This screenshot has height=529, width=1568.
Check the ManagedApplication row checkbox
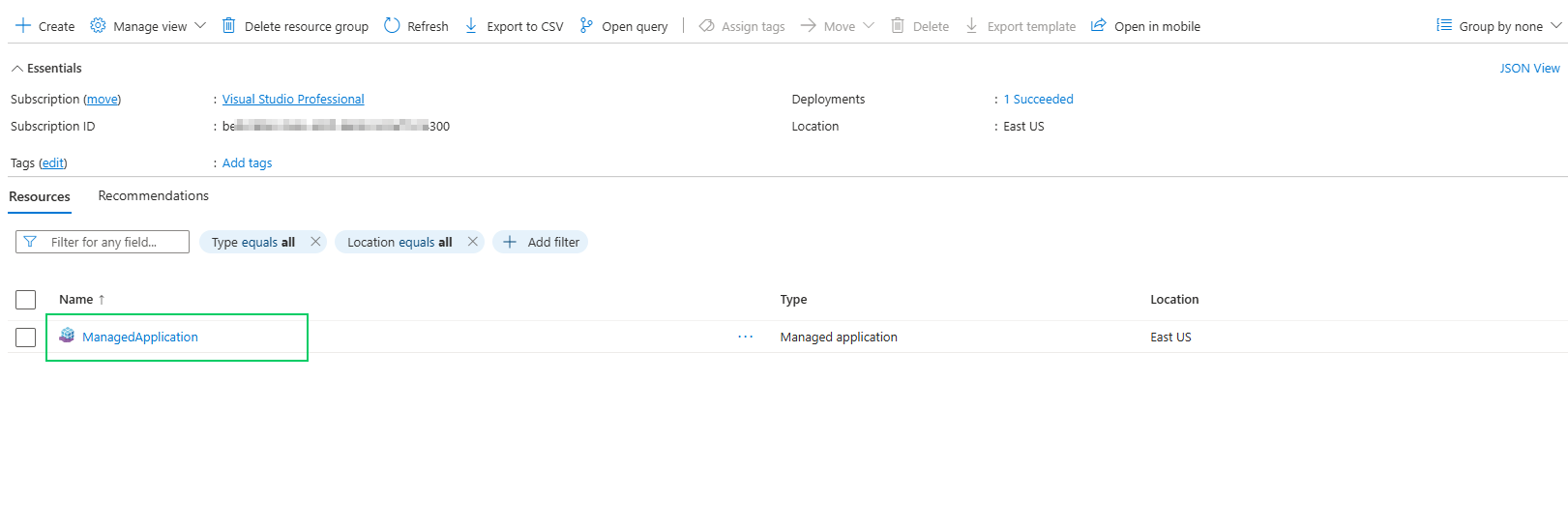point(26,337)
